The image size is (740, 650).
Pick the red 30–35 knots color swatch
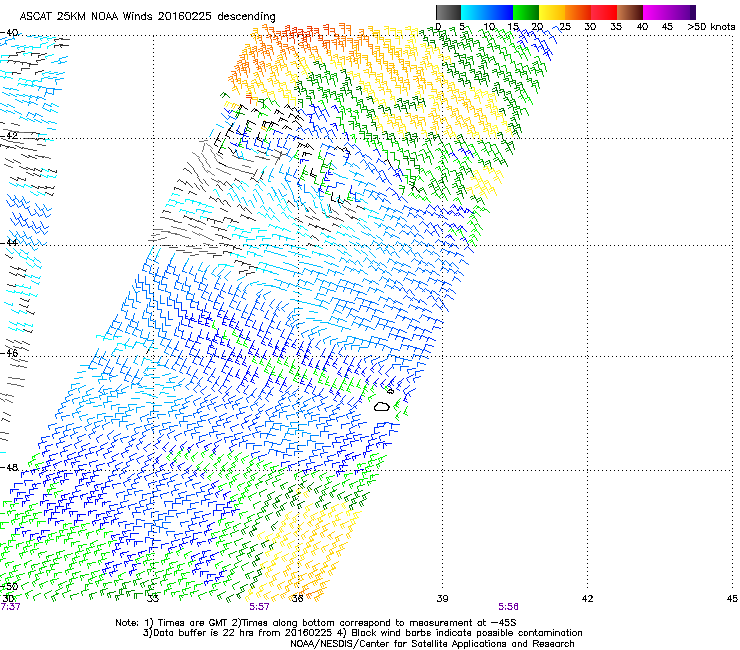(x=604, y=12)
